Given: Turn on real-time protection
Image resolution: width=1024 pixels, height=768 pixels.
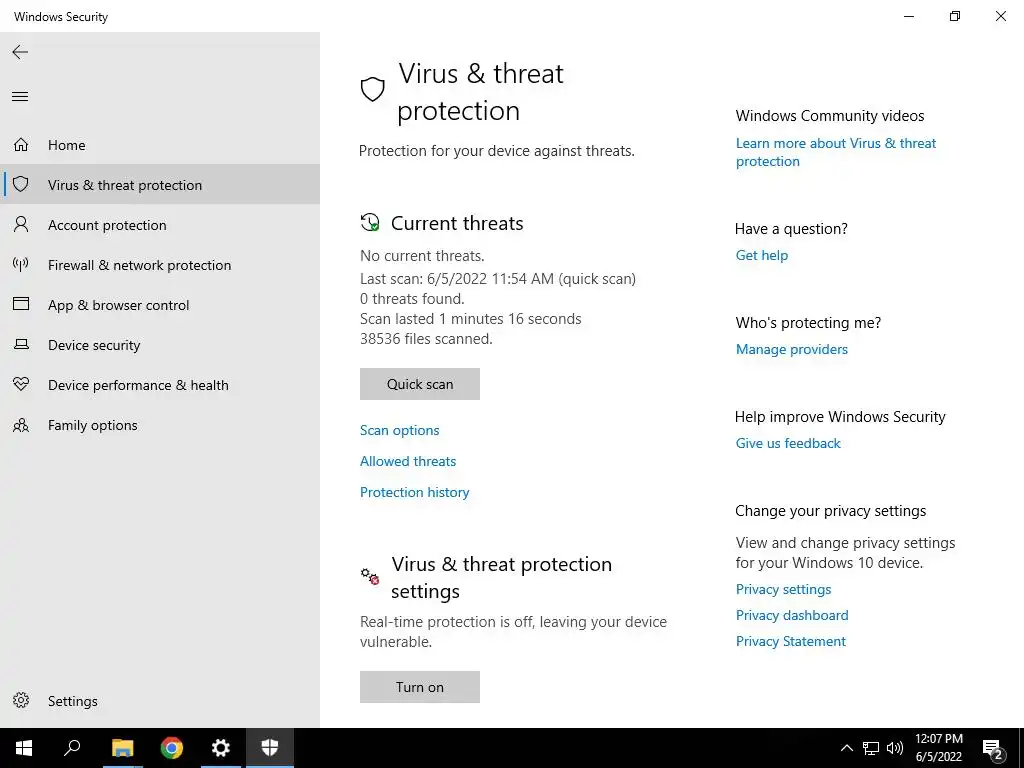Looking at the screenshot, I should (420, 687).
